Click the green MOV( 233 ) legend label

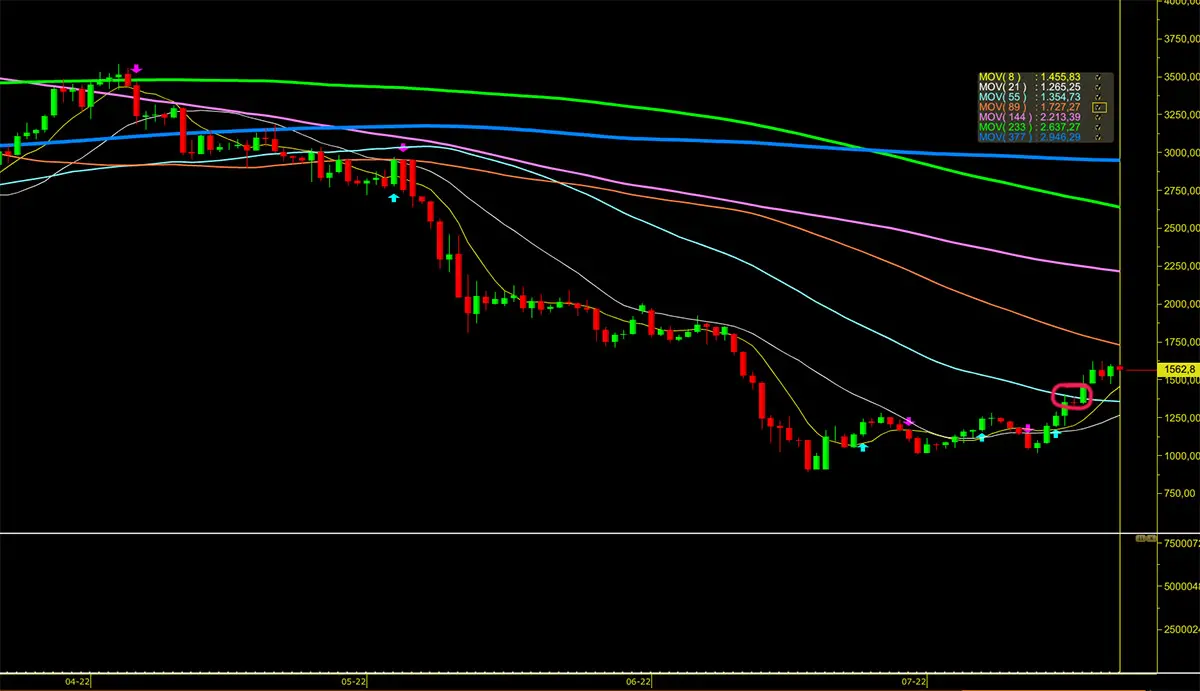(1006, 127)
